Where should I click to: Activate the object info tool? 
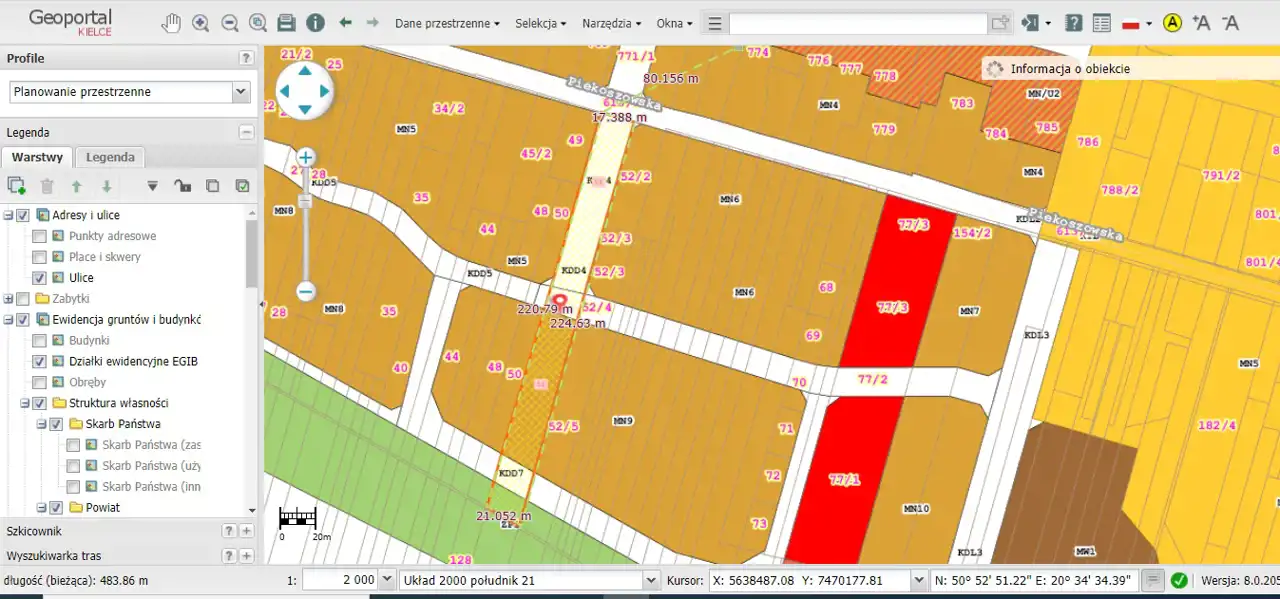(x=315, y=23)
